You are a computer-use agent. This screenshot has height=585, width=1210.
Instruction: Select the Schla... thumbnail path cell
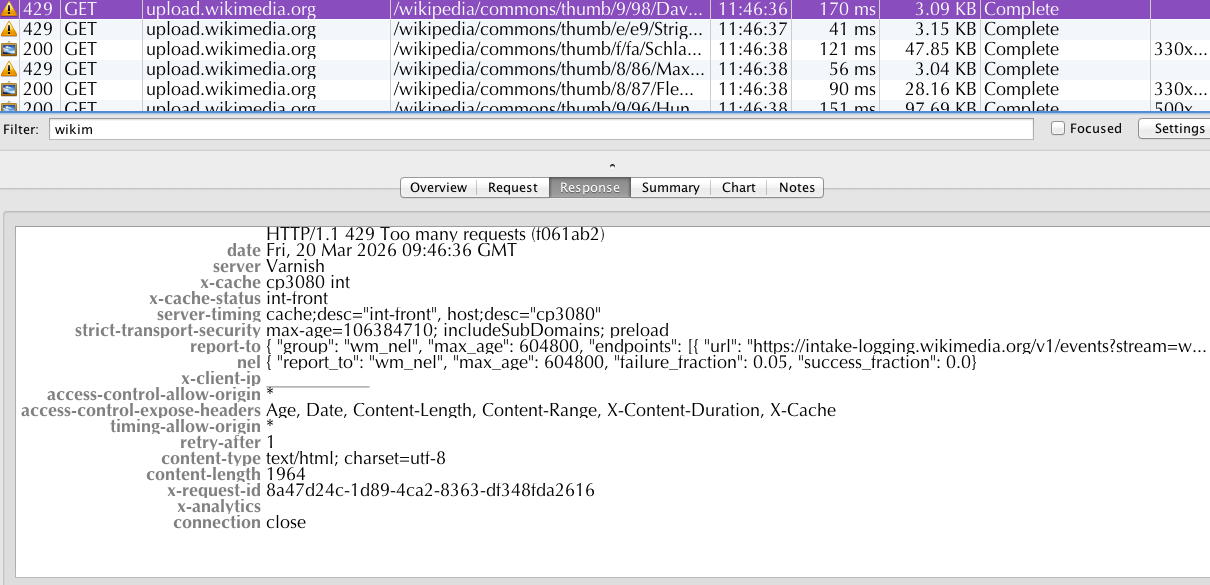pos(548,49)
